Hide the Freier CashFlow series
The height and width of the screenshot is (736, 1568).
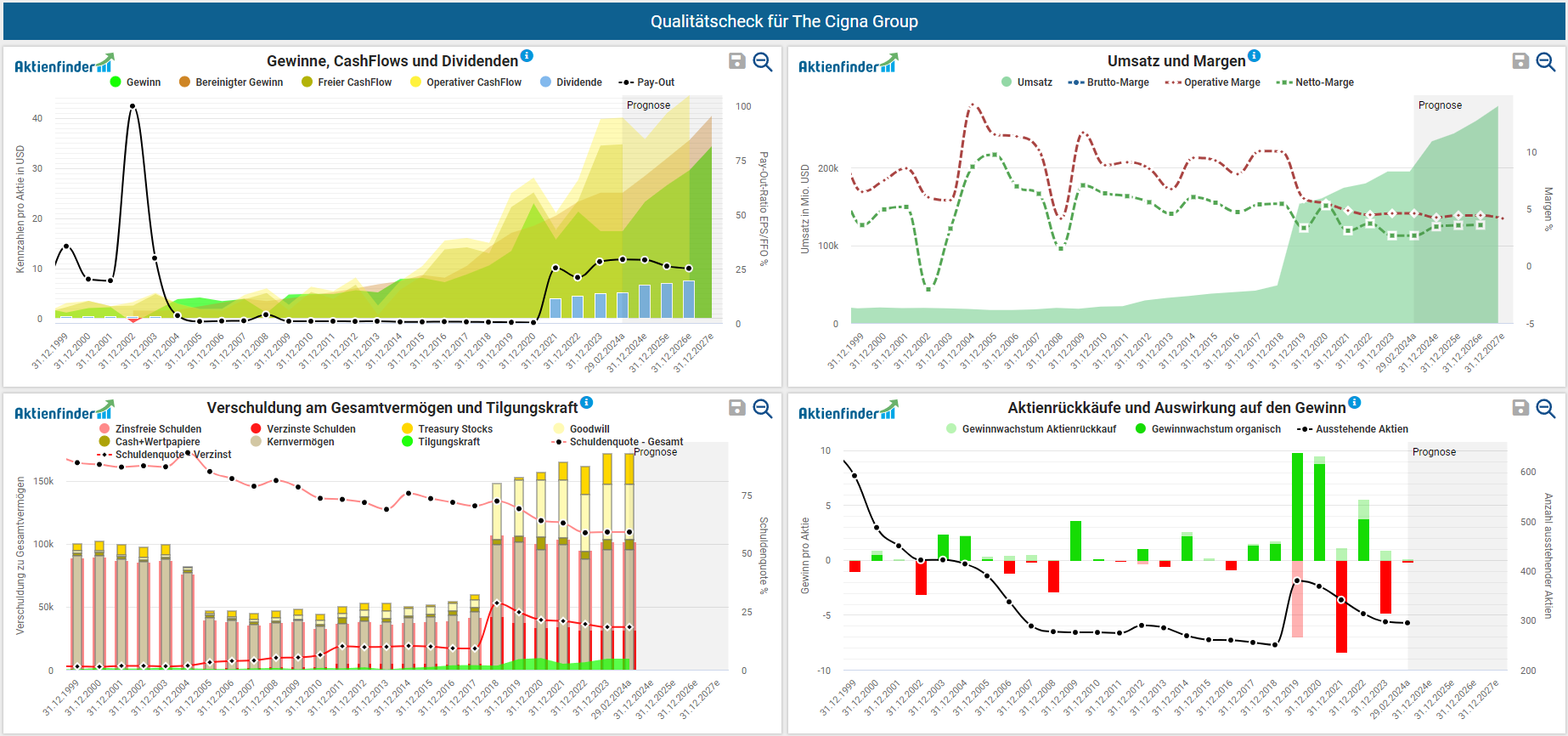click(347, 82)
